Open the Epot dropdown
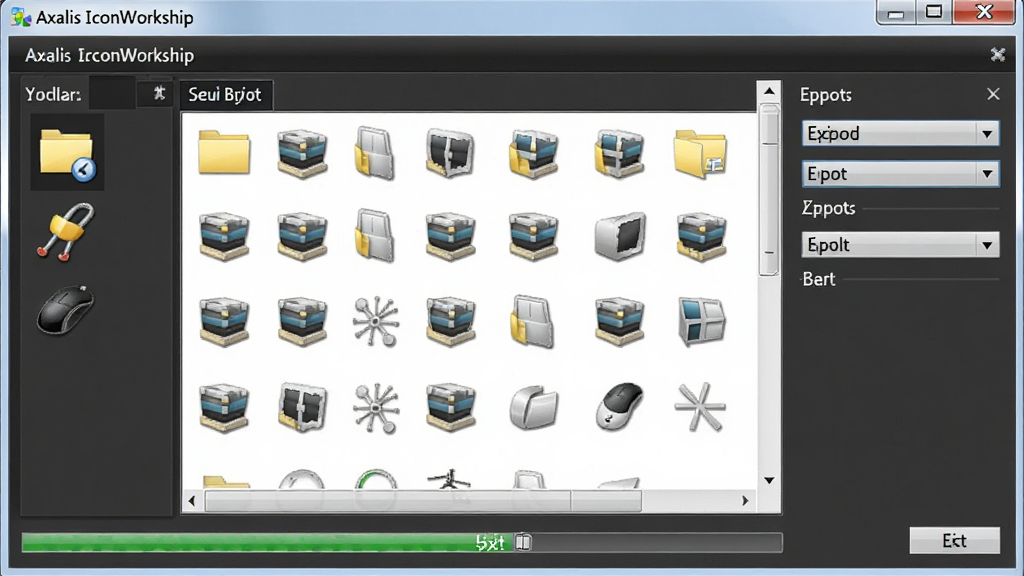This screenshot has width=1024, height=576. pyautogui.click(x=901, y=174)
